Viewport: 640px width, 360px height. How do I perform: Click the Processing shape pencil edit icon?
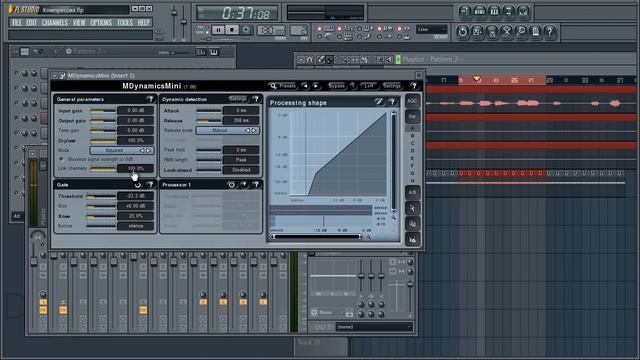pyautogui.click(x=379, y=102)
